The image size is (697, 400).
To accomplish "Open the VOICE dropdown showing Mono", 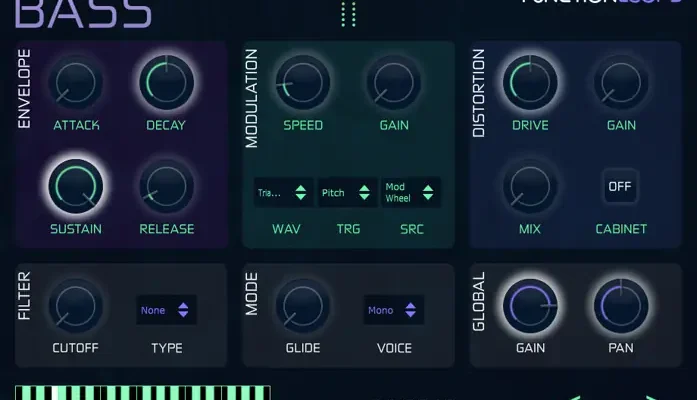I will click(x=393, y=310).
